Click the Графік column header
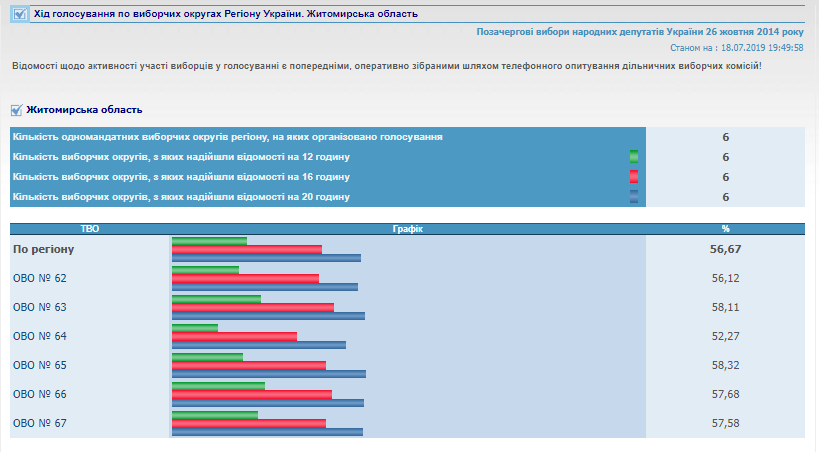Image resolution: width=819 pixels, height=452 pixels. point(408,229)
